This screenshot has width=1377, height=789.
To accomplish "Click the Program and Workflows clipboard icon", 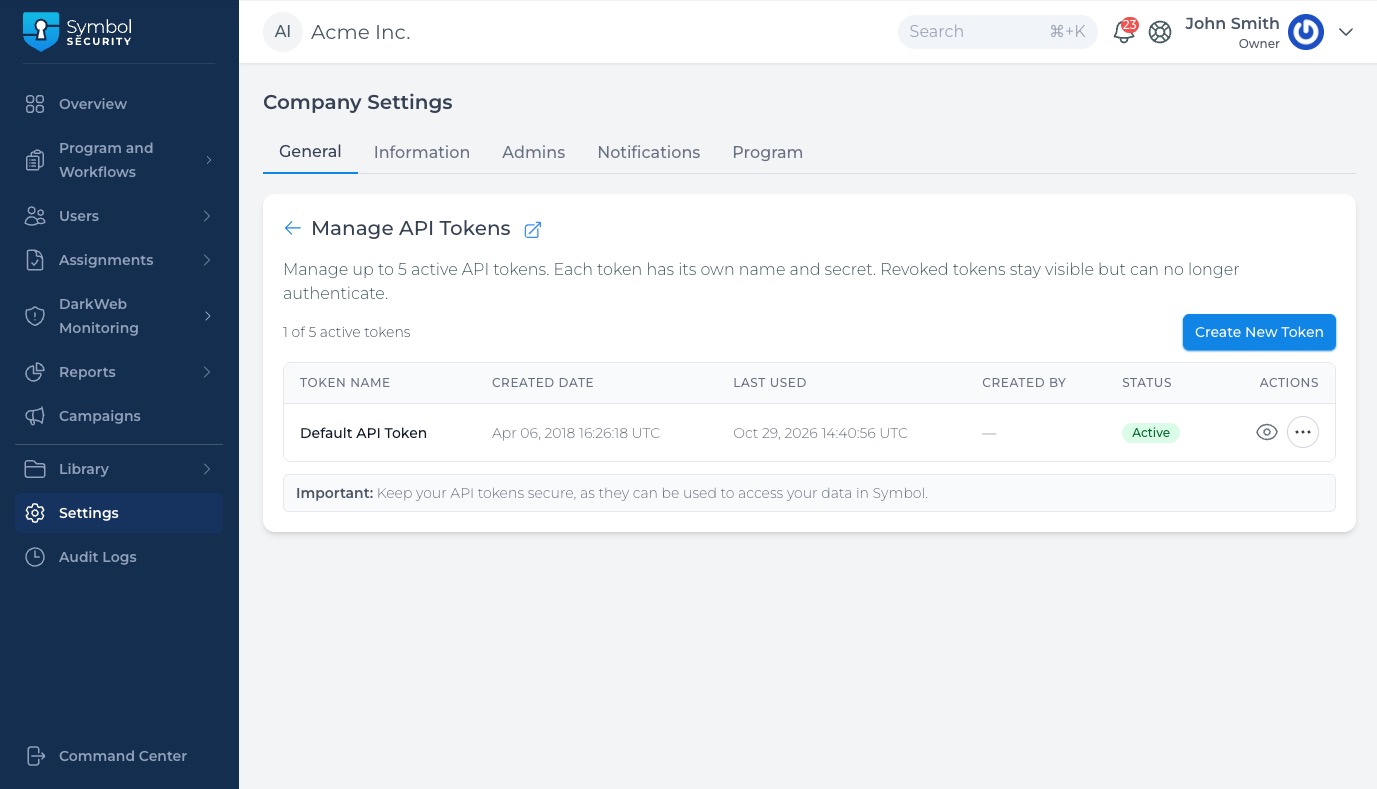I will pos(35,160).
